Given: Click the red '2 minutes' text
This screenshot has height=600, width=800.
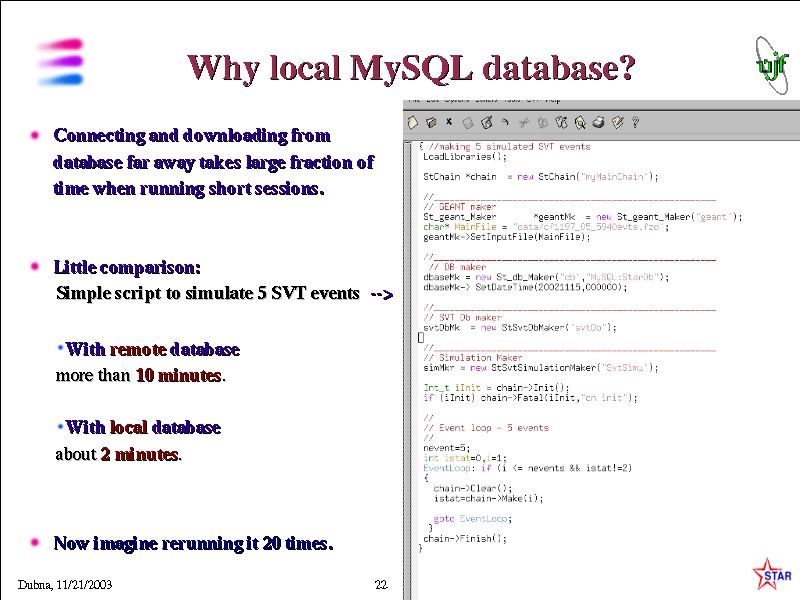Looking at the screenshot, I should 140,454.
